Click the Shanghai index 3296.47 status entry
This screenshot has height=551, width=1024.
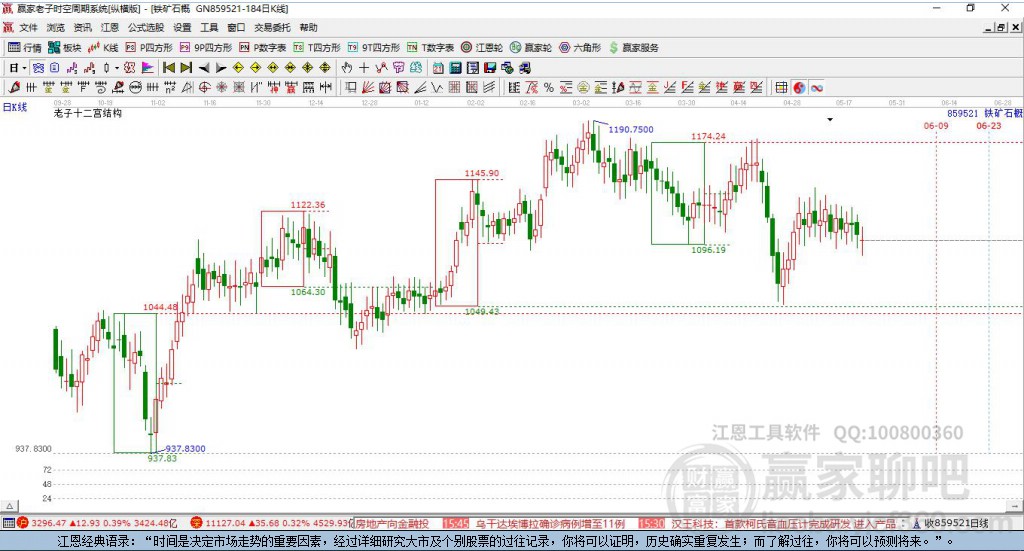click(97, 523)
